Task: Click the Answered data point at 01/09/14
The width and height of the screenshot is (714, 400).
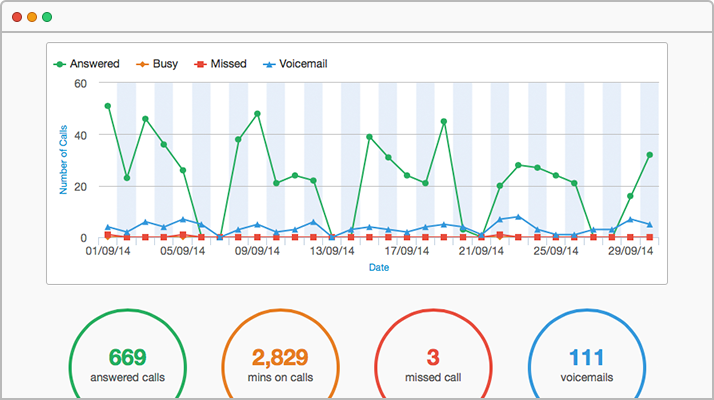Action: click(108, 106)
